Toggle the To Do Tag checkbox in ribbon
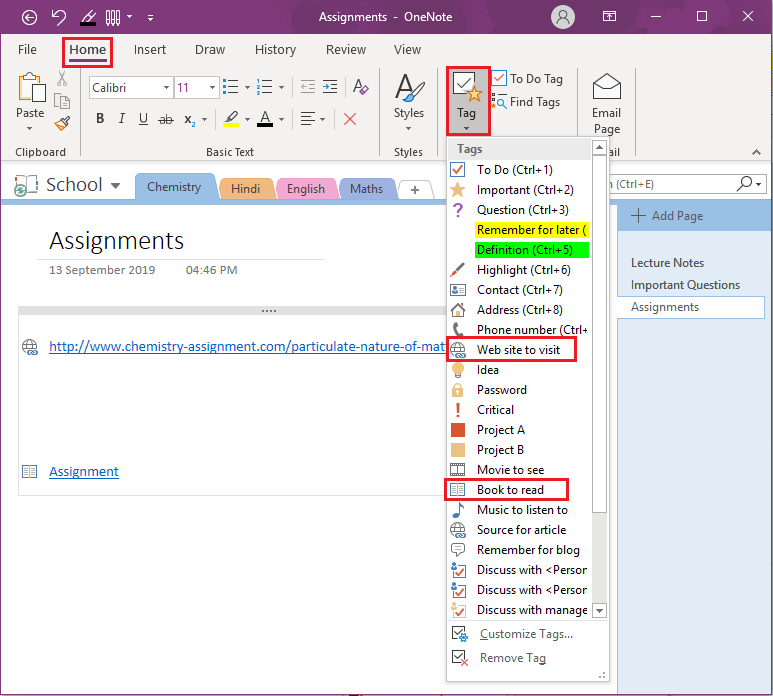This screenshot has width=773, height=696. [499, 78]
